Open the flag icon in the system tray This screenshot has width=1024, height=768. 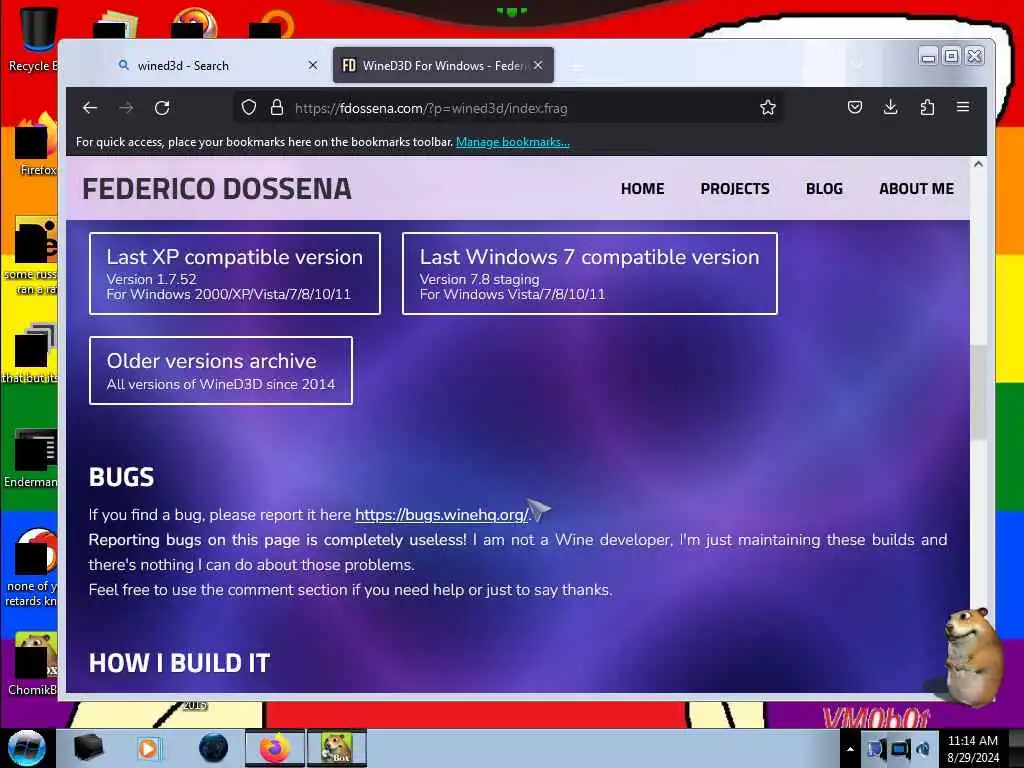(x=876, y=749)
